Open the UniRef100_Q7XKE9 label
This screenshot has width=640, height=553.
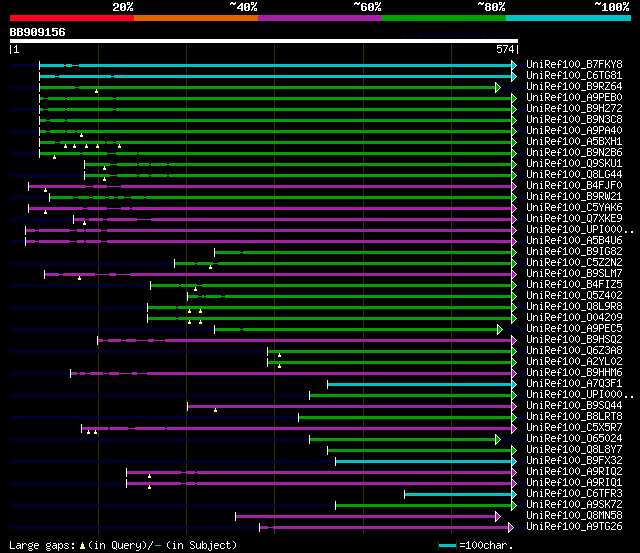[x=574, y=219]
